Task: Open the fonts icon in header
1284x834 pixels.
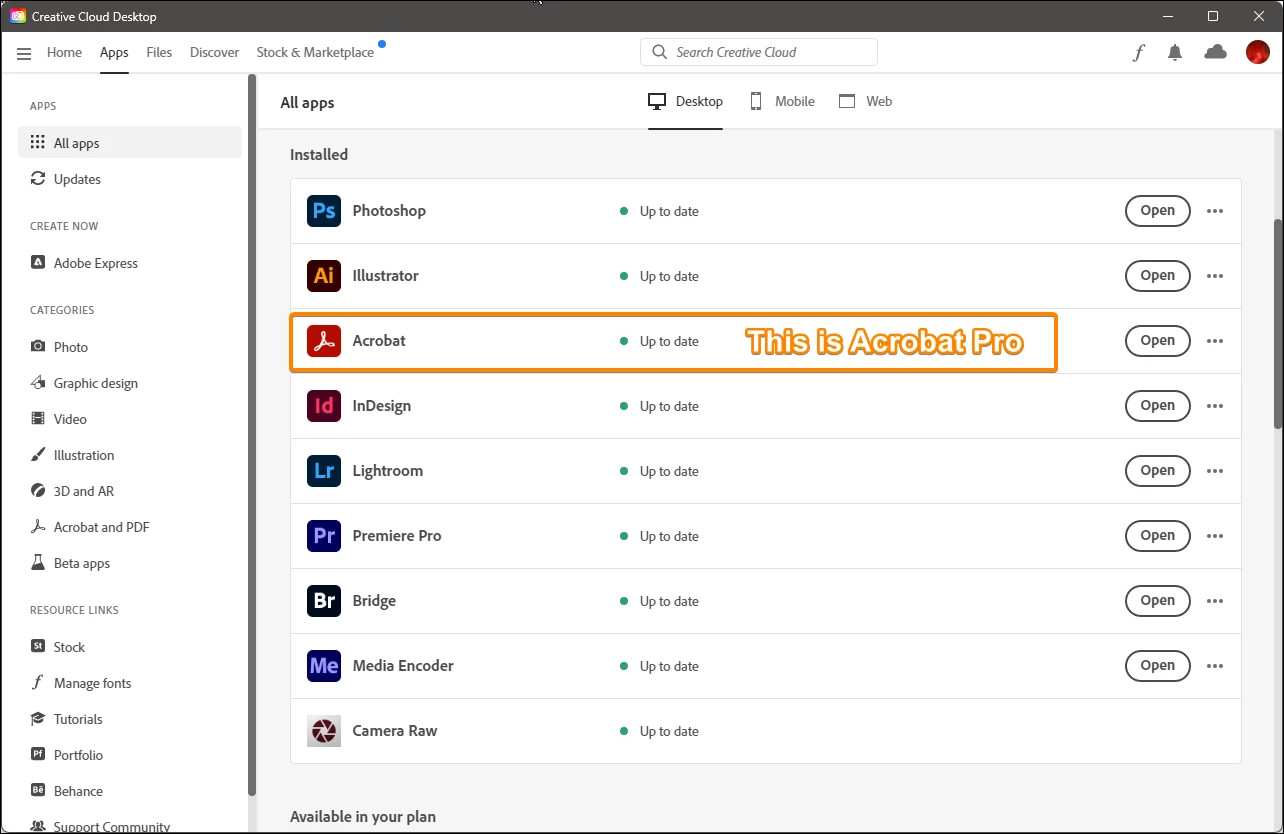Action: click(x=1138, y=53)
